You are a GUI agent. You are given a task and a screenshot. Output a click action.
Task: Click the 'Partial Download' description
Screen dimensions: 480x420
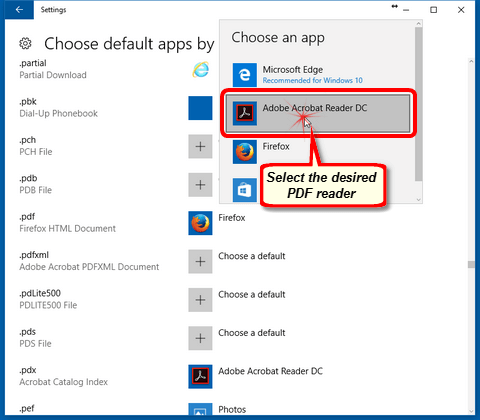[53, 75]
